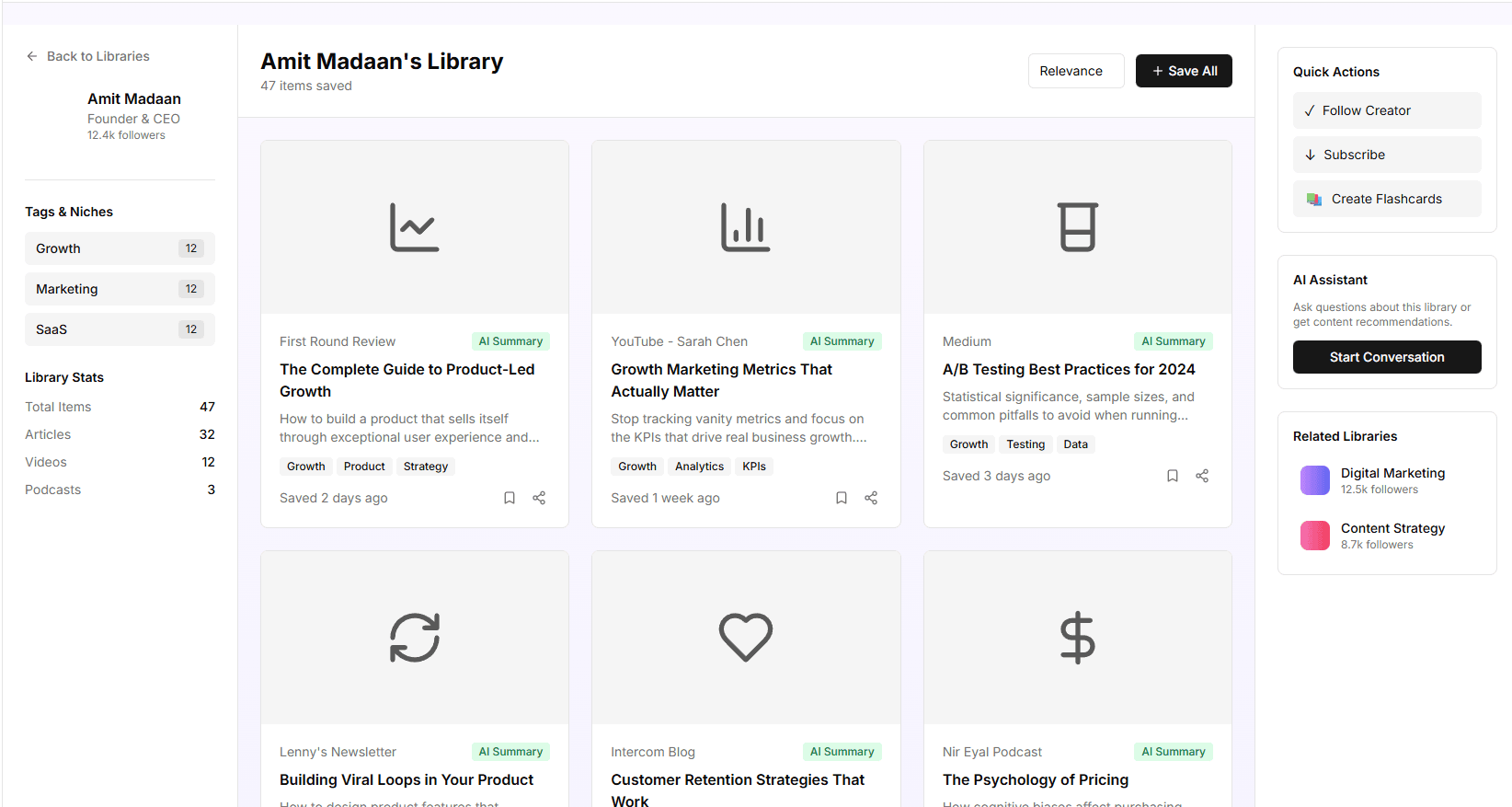This screenshot has width=1512, height=807.
Task: Filter library by the Marketing tag
Action: (x=120, y=289)
